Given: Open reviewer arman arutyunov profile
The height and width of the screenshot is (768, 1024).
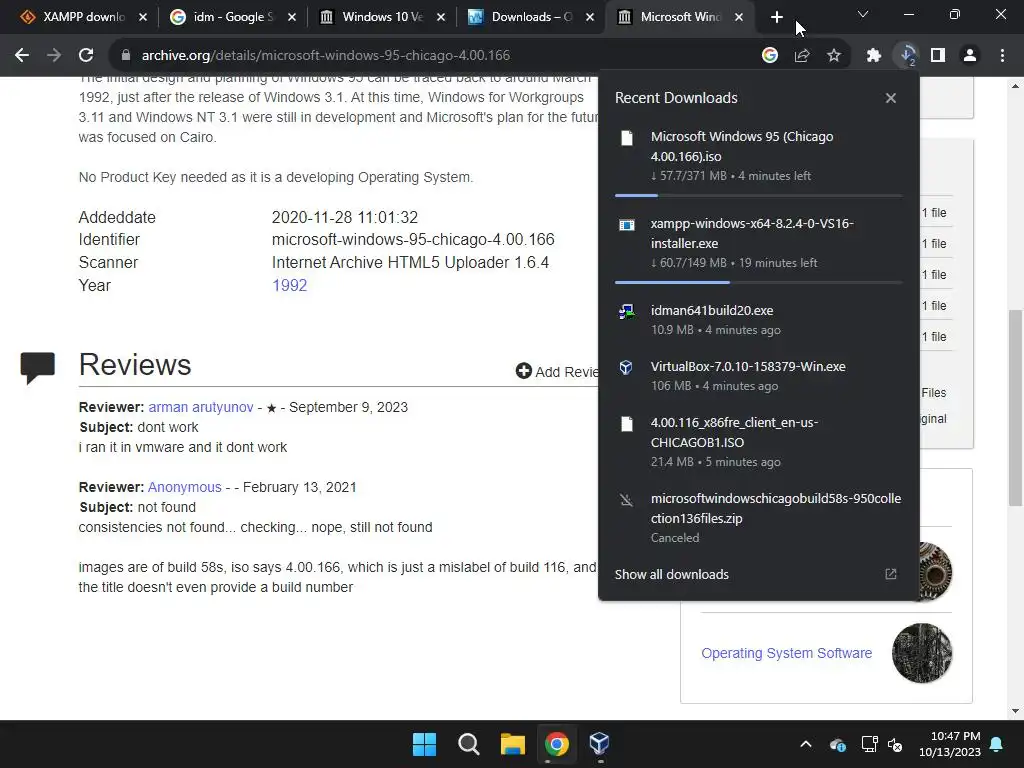Looking at the screenshot, I should point(200,407).
